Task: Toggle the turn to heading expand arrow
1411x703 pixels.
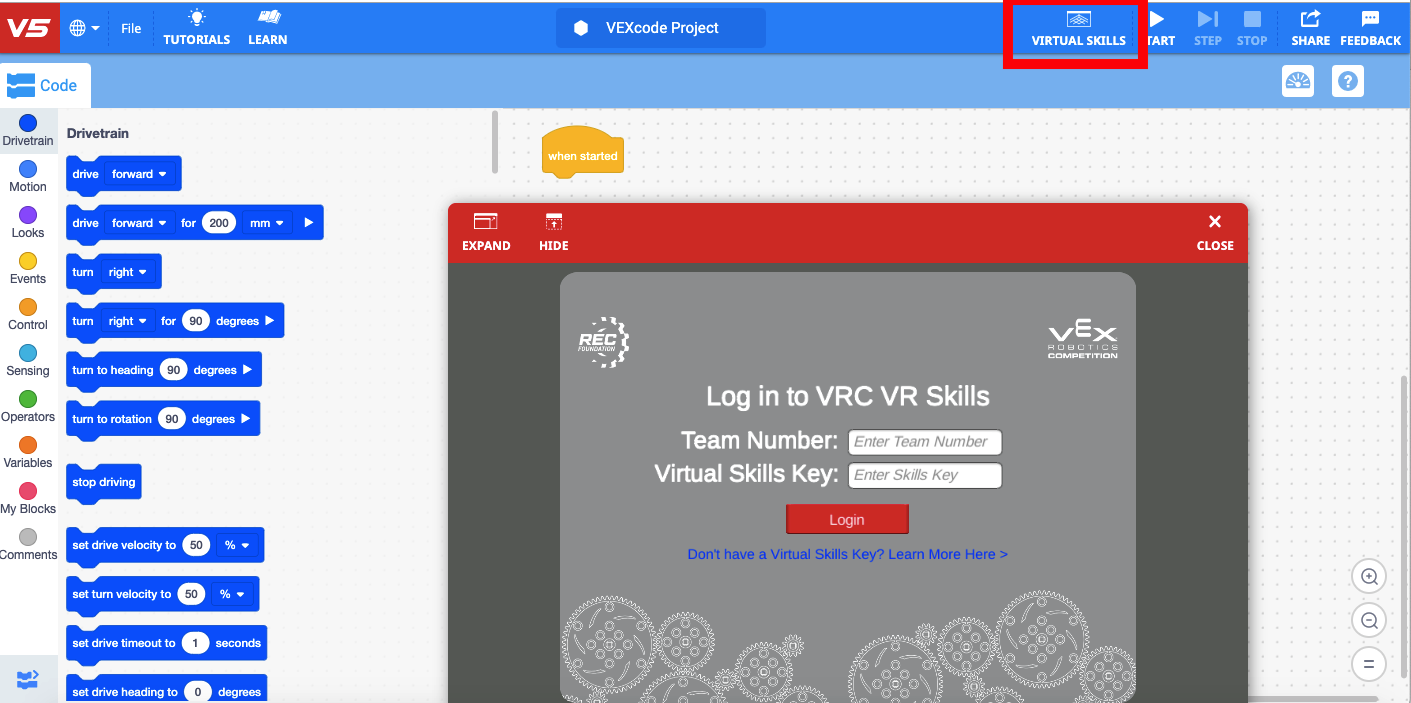Action: coord(247,370)
